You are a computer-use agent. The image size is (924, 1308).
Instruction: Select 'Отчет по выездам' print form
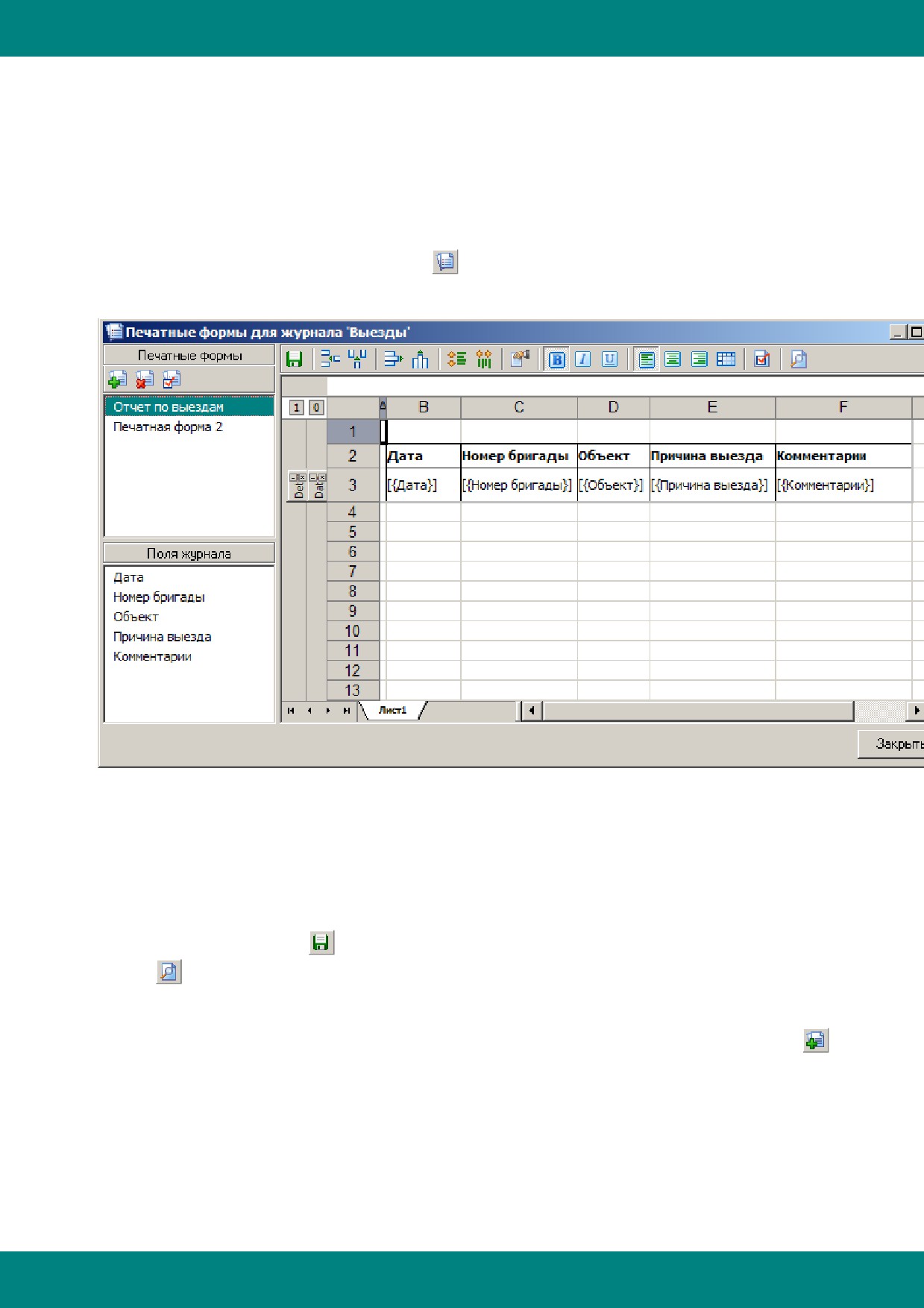pyautogui.click(x=189, y=407)
